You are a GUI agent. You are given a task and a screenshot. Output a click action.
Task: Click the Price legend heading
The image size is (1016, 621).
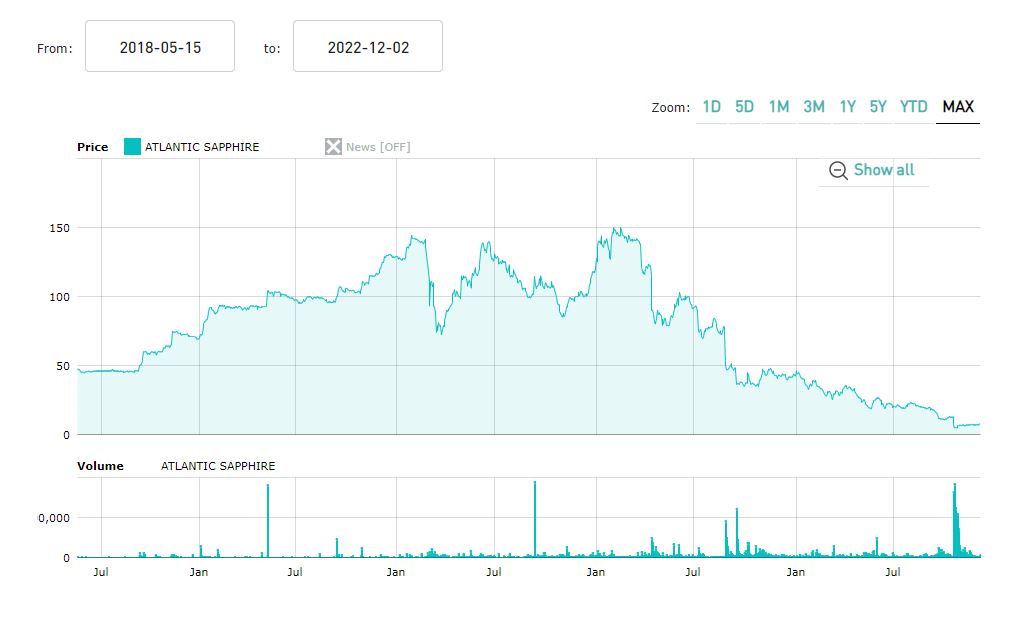pos(92,147)
